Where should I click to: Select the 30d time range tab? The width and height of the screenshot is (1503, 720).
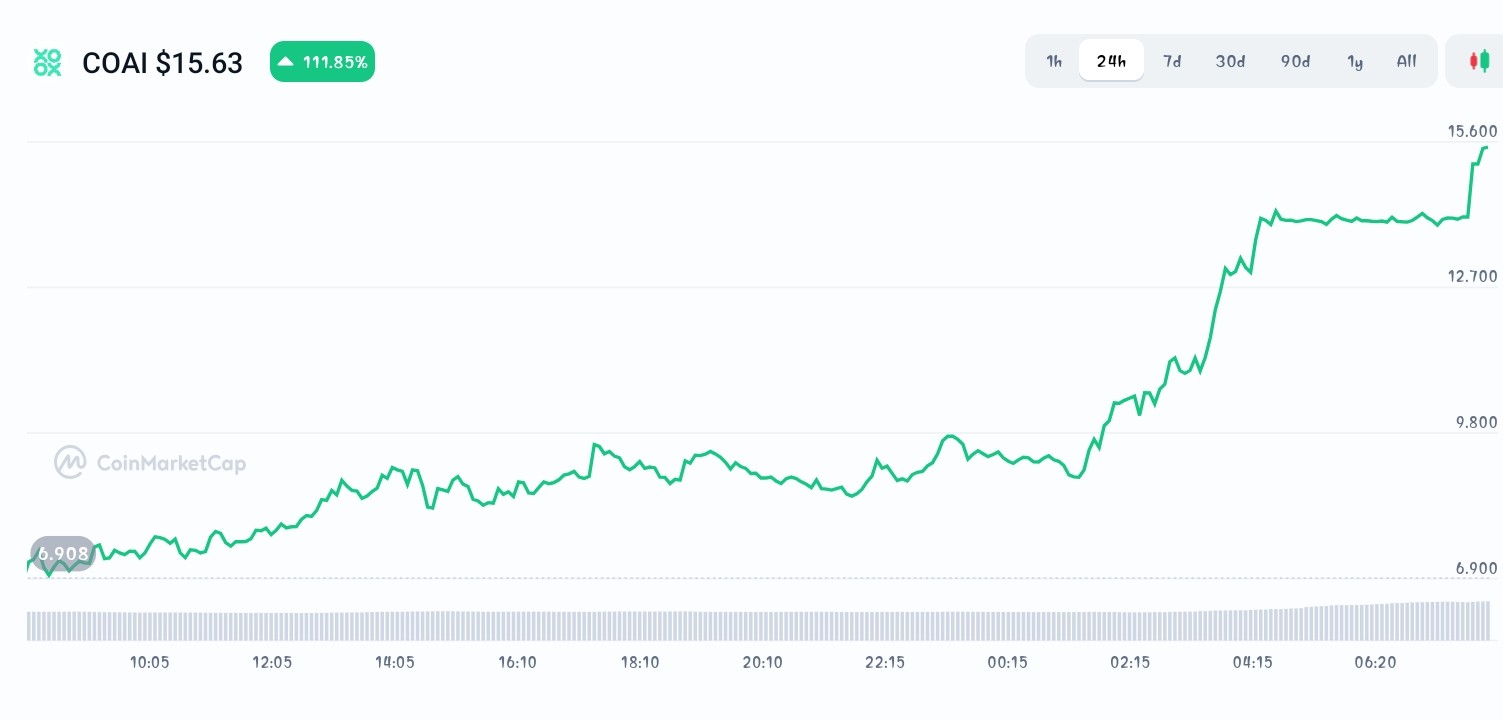coord(1230,61)
